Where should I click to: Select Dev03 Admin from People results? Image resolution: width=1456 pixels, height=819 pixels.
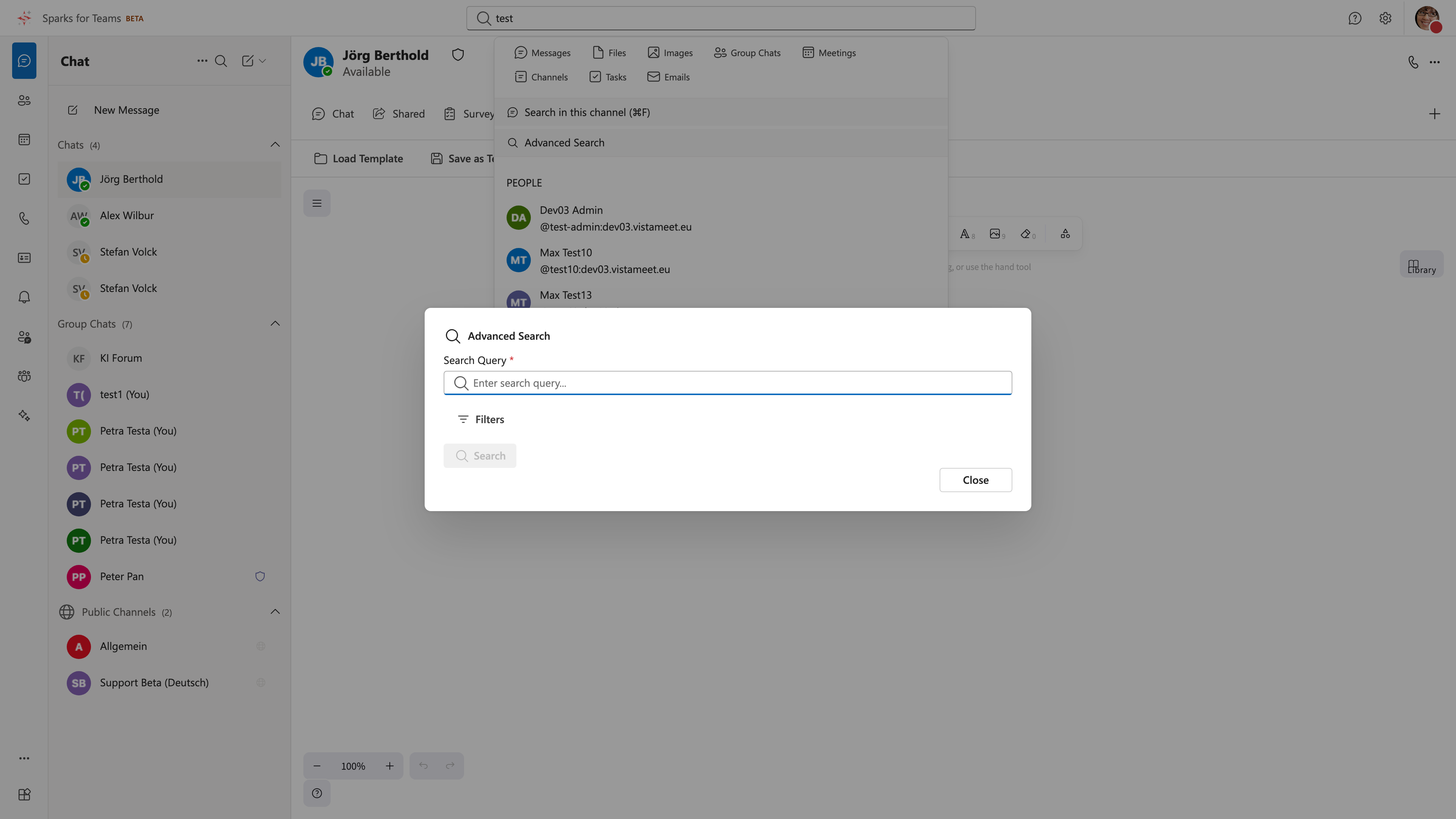[721, 218]
